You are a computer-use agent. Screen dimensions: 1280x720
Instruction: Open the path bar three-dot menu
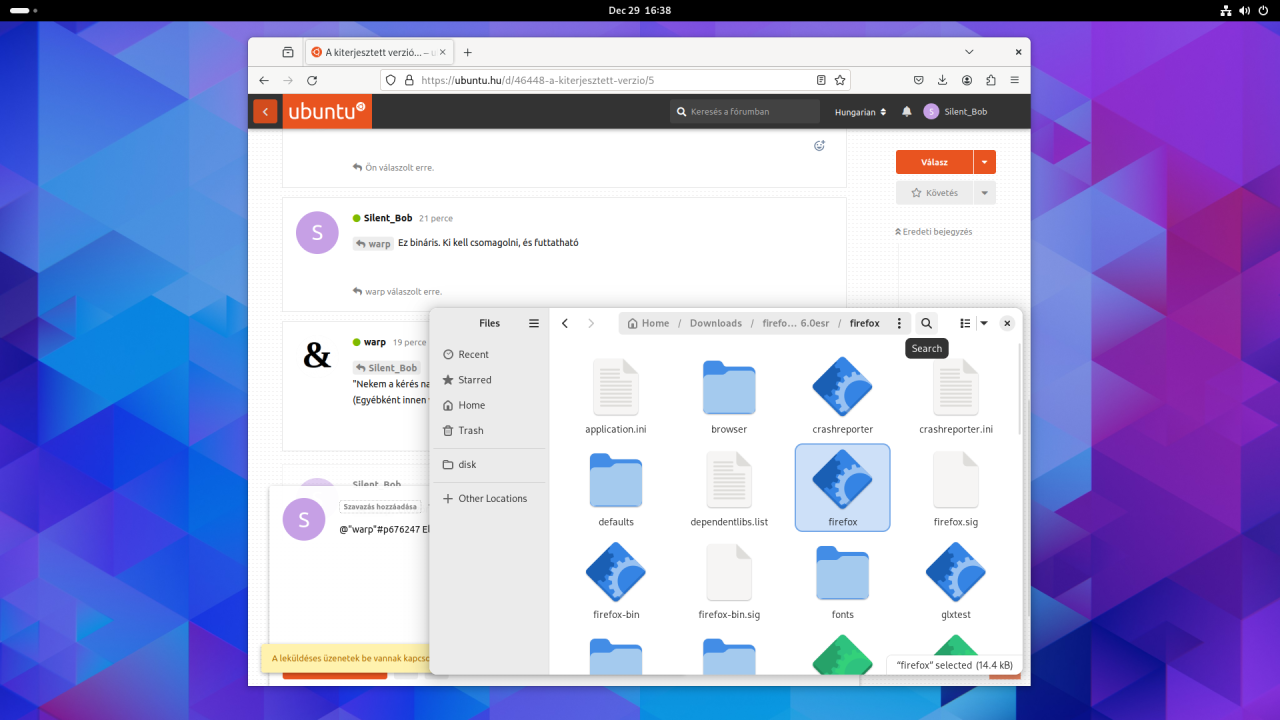pos(899,323)
